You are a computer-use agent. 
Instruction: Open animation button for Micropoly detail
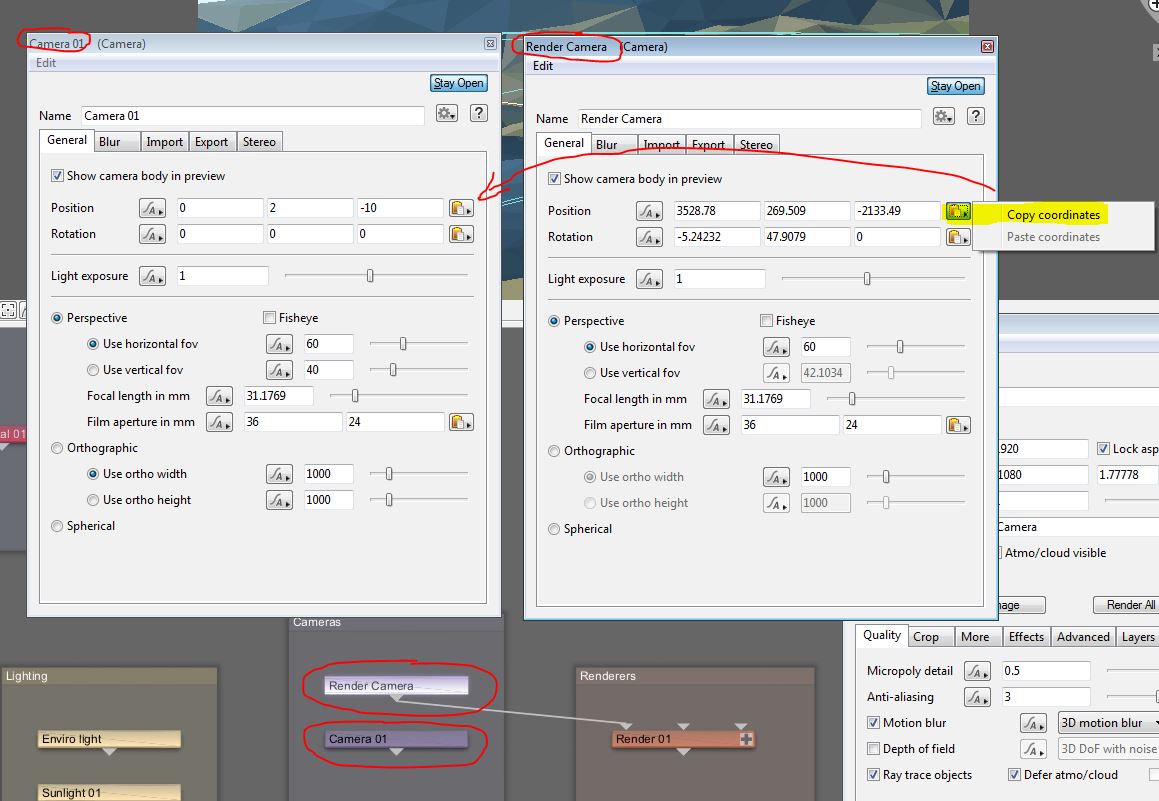click(977, 671)
